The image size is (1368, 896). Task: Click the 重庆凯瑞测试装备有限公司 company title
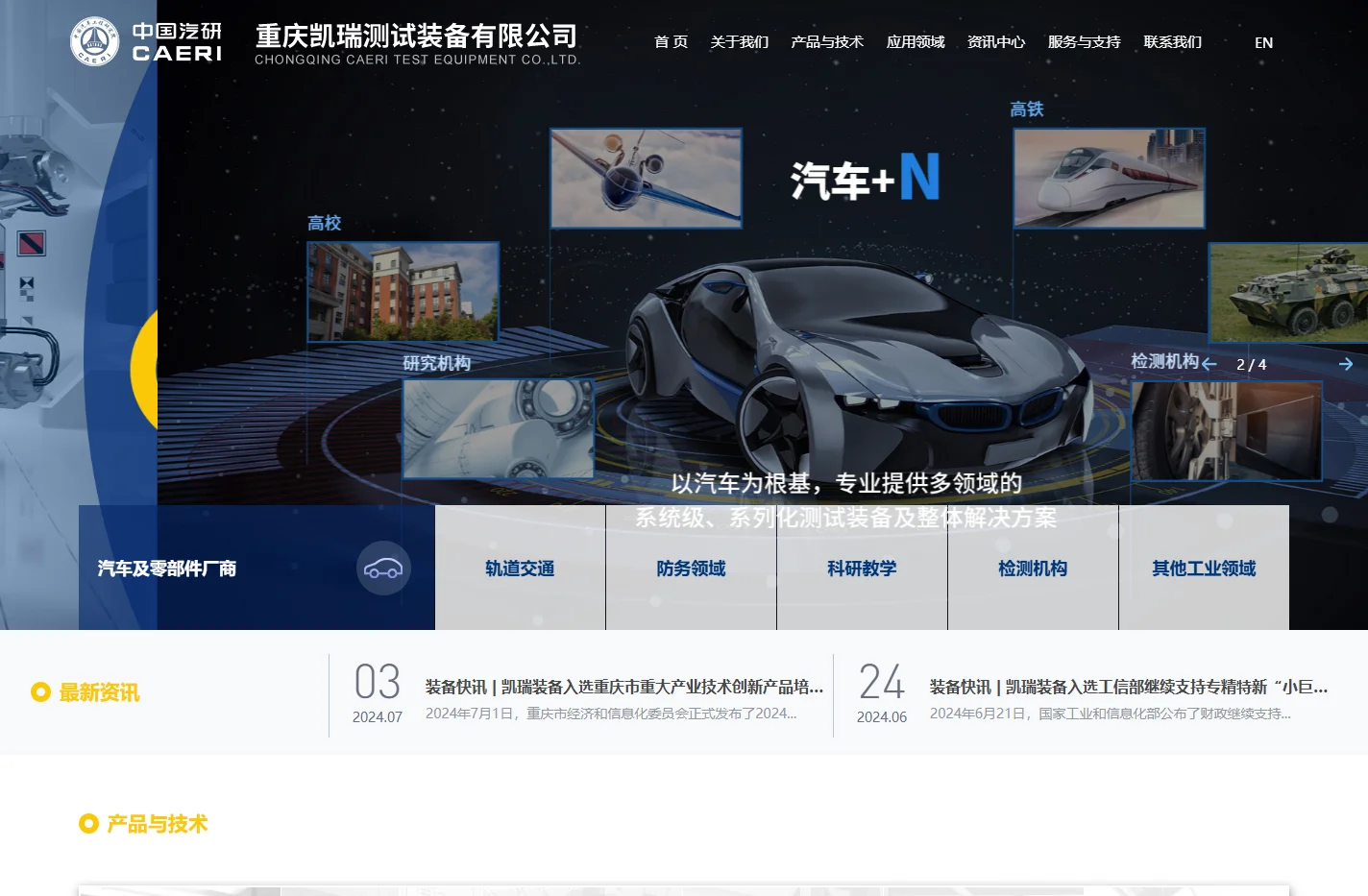click(416, 36)
